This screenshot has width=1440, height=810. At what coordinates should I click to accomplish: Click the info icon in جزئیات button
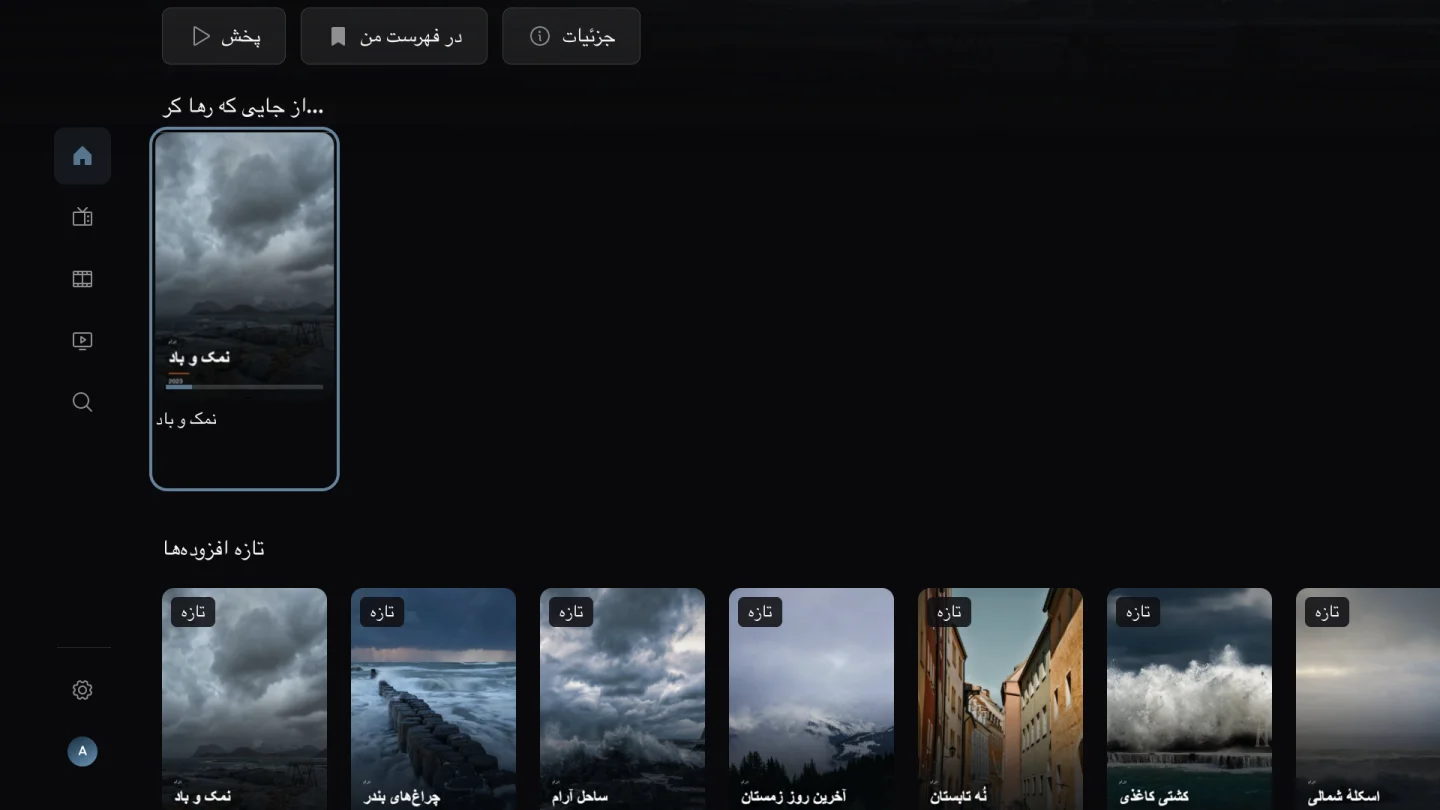540,36
